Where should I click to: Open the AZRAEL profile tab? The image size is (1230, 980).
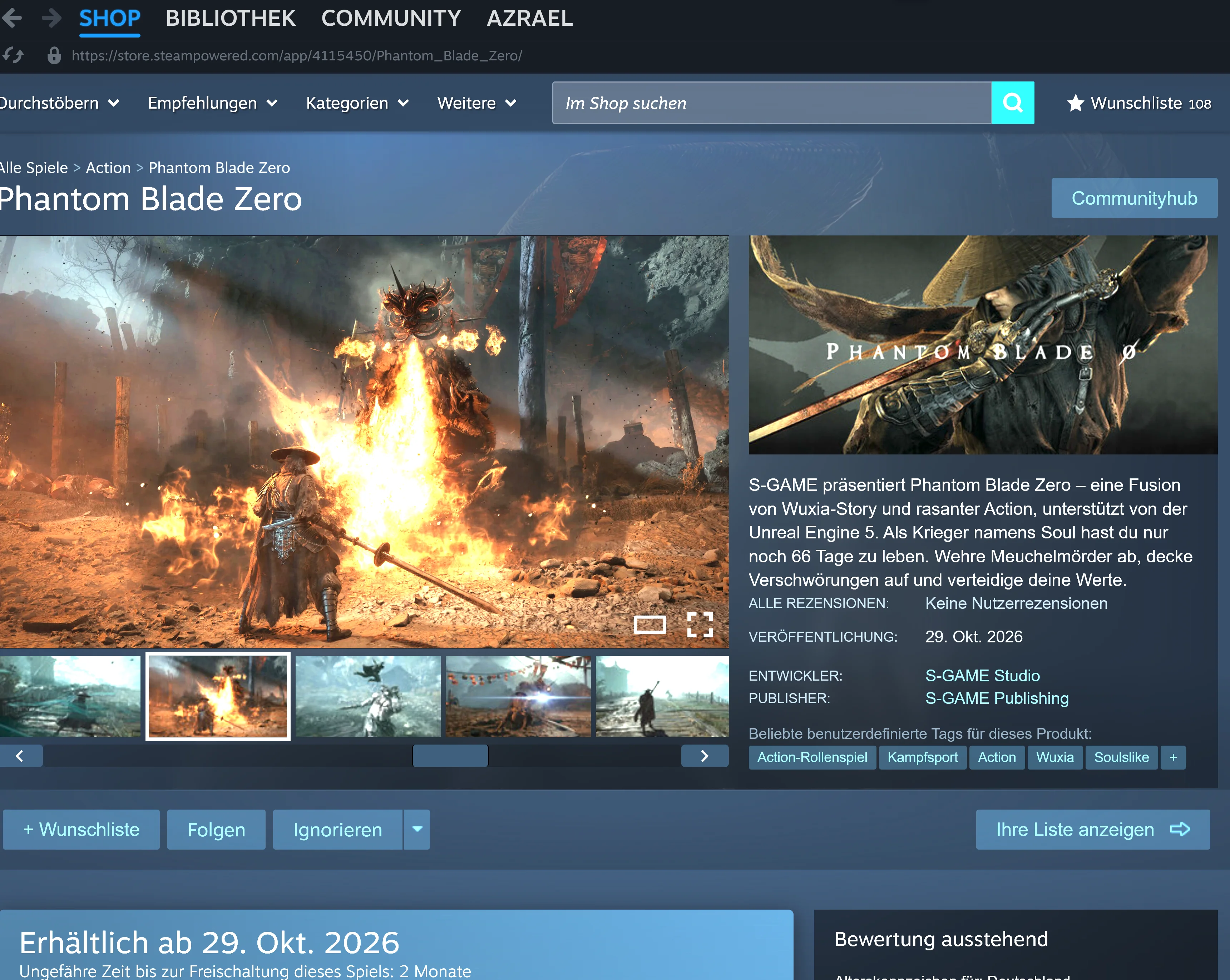529,18
